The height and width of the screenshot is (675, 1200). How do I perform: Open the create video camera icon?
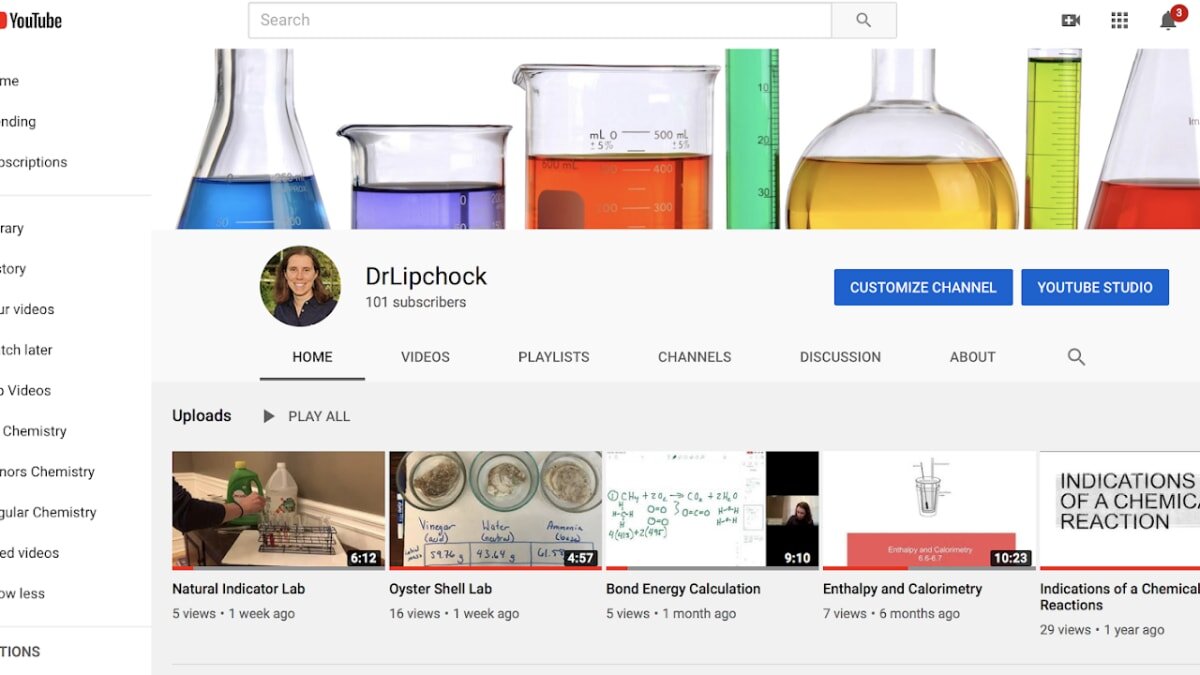pos(1071,20)
